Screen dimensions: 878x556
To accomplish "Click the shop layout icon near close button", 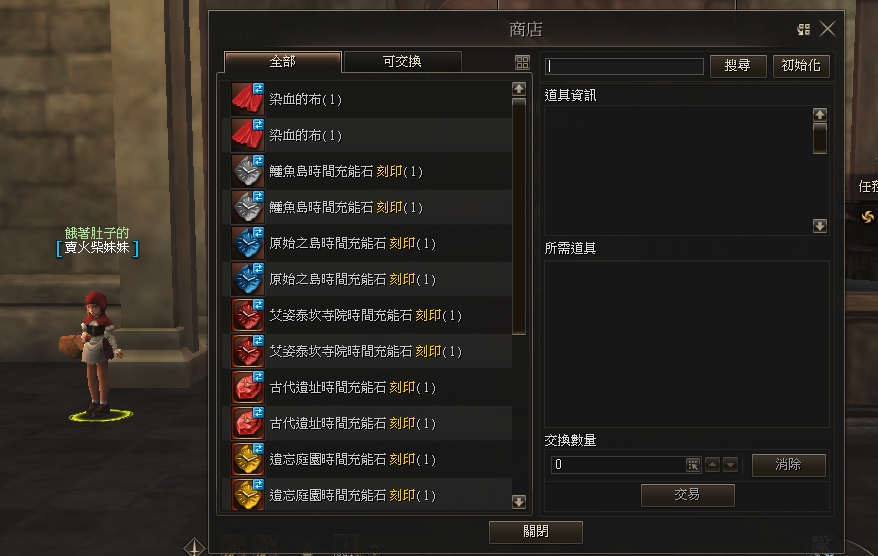I will click(x=804, y=29).
